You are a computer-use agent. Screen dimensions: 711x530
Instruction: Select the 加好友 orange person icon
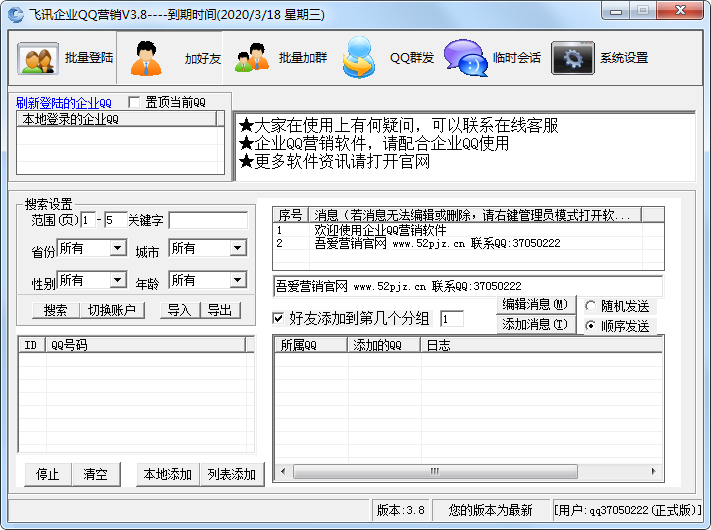147,58
